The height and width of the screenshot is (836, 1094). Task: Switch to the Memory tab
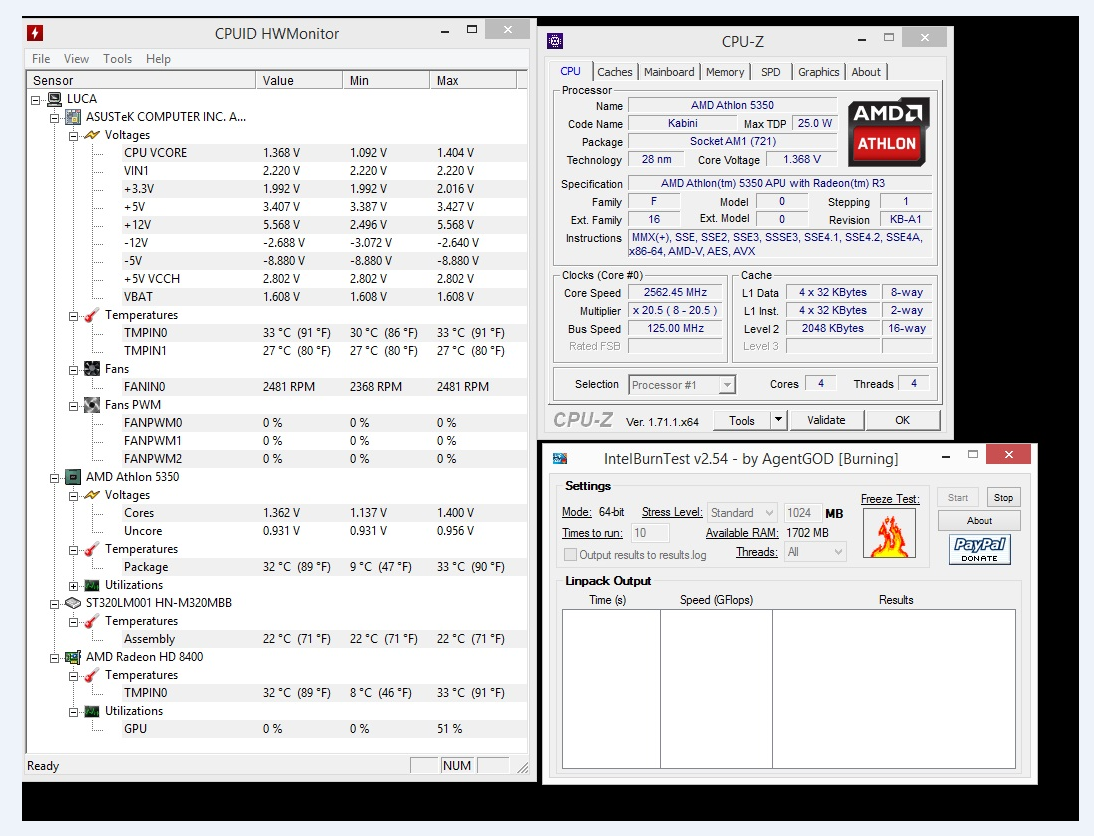tap(725, 72)
